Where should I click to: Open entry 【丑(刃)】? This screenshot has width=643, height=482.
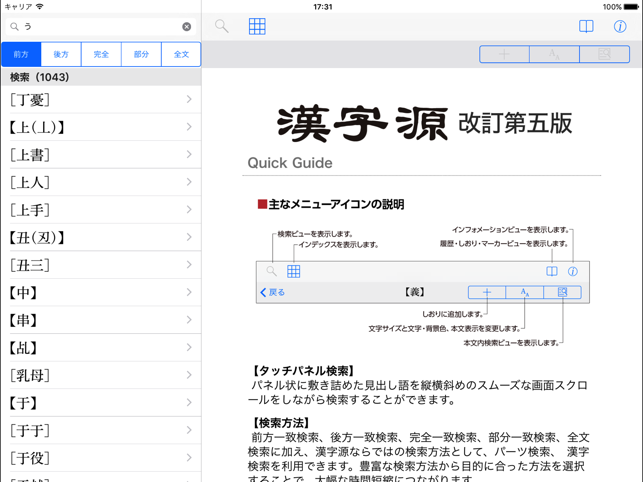point(101,237)
